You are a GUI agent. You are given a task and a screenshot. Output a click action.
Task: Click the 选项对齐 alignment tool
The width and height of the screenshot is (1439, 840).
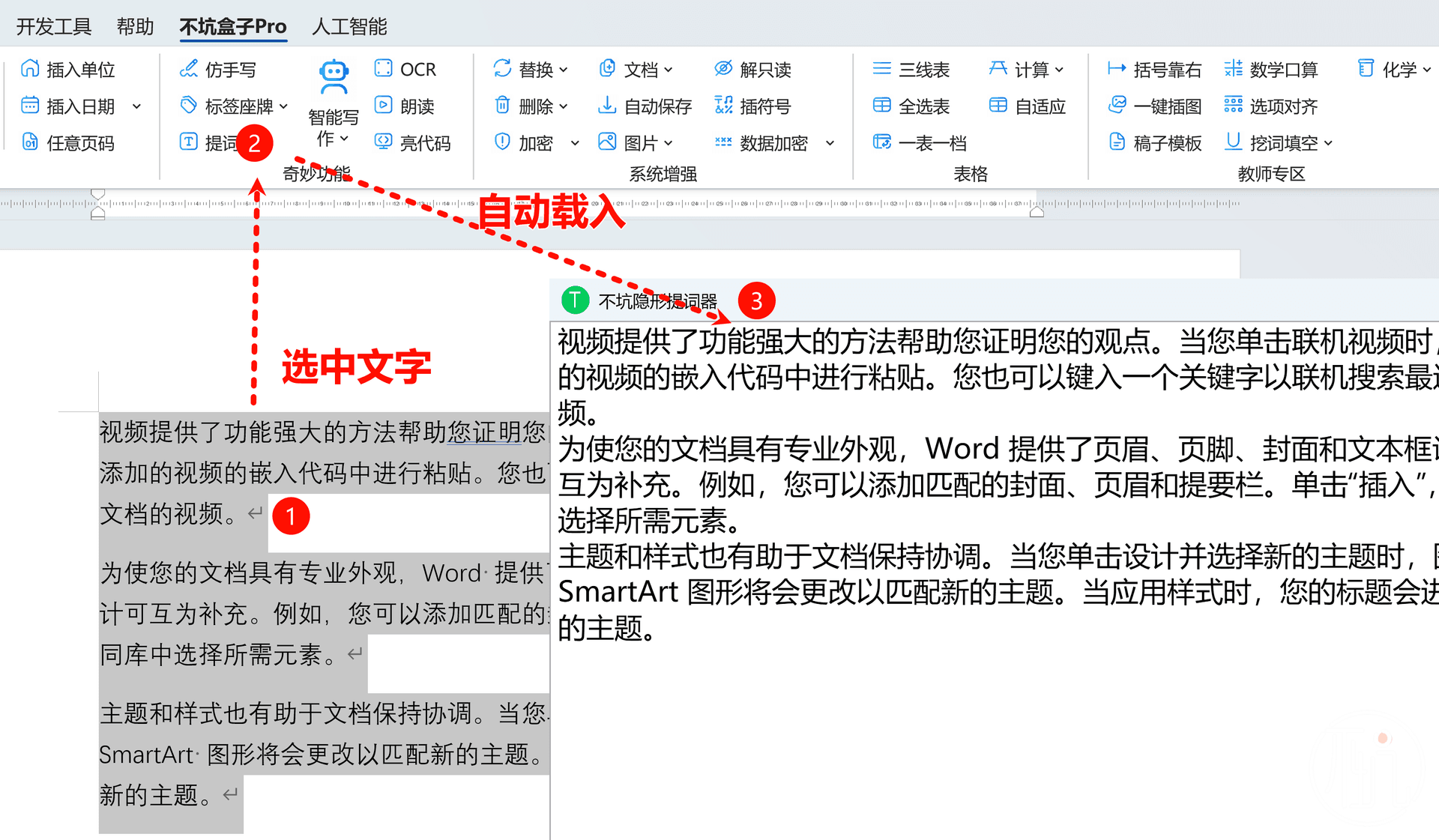(x=1271, y=106)
